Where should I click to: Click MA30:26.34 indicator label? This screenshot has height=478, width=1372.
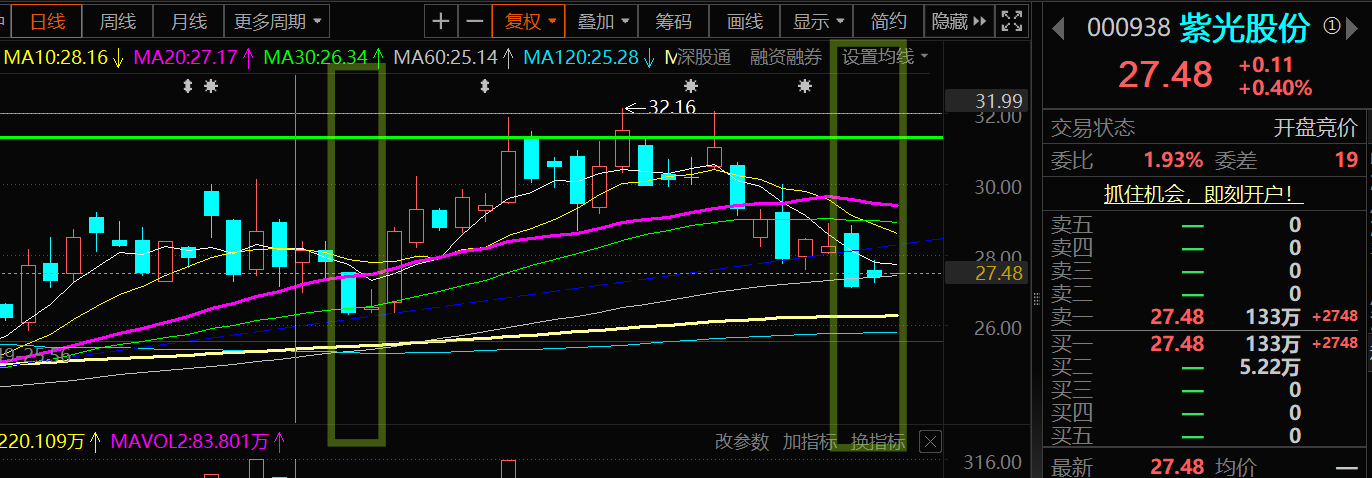click(324, 57)
